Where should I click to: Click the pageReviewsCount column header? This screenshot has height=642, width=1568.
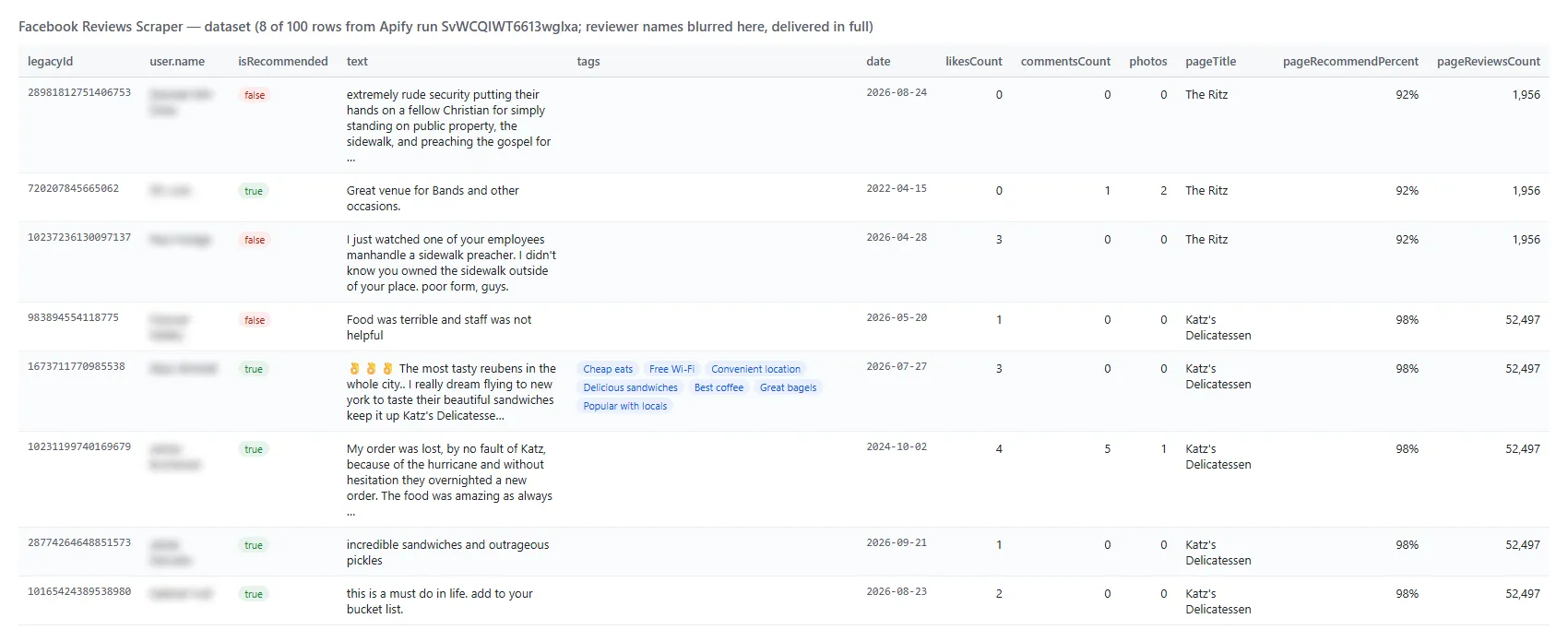pyautogui.click(x=1489, y=62)
